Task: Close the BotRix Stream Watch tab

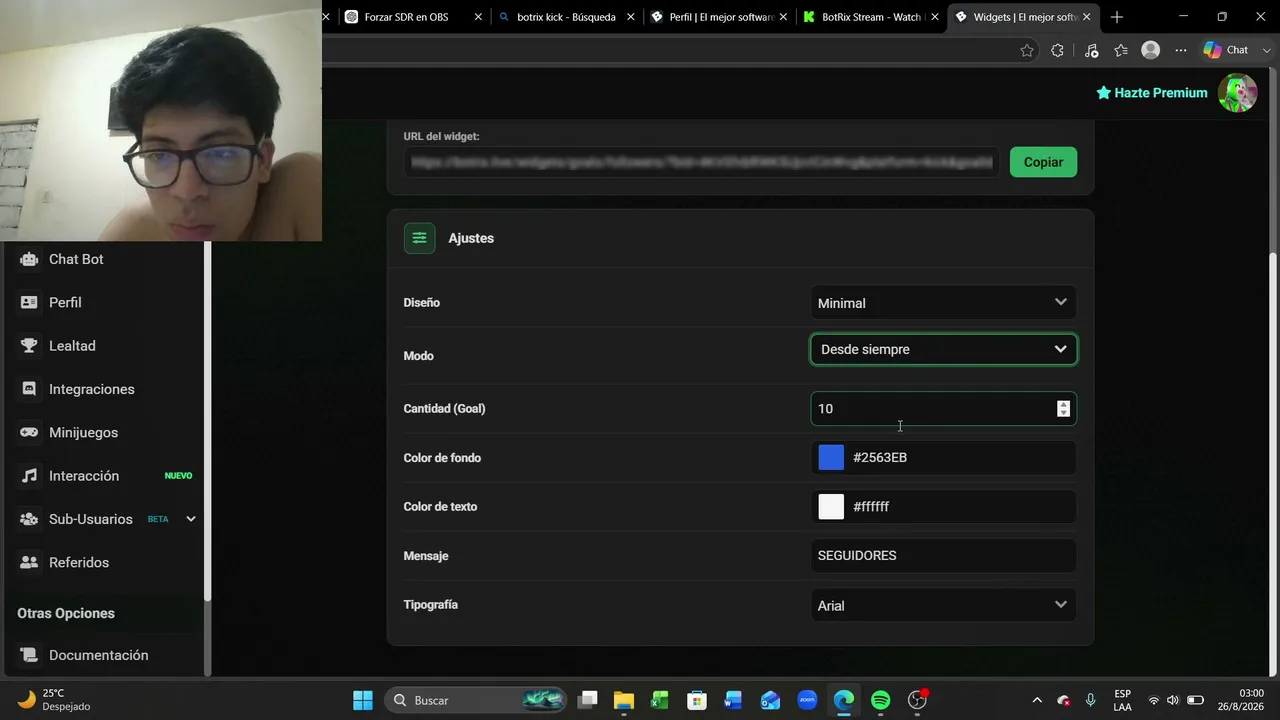Action: coord(935,17)
